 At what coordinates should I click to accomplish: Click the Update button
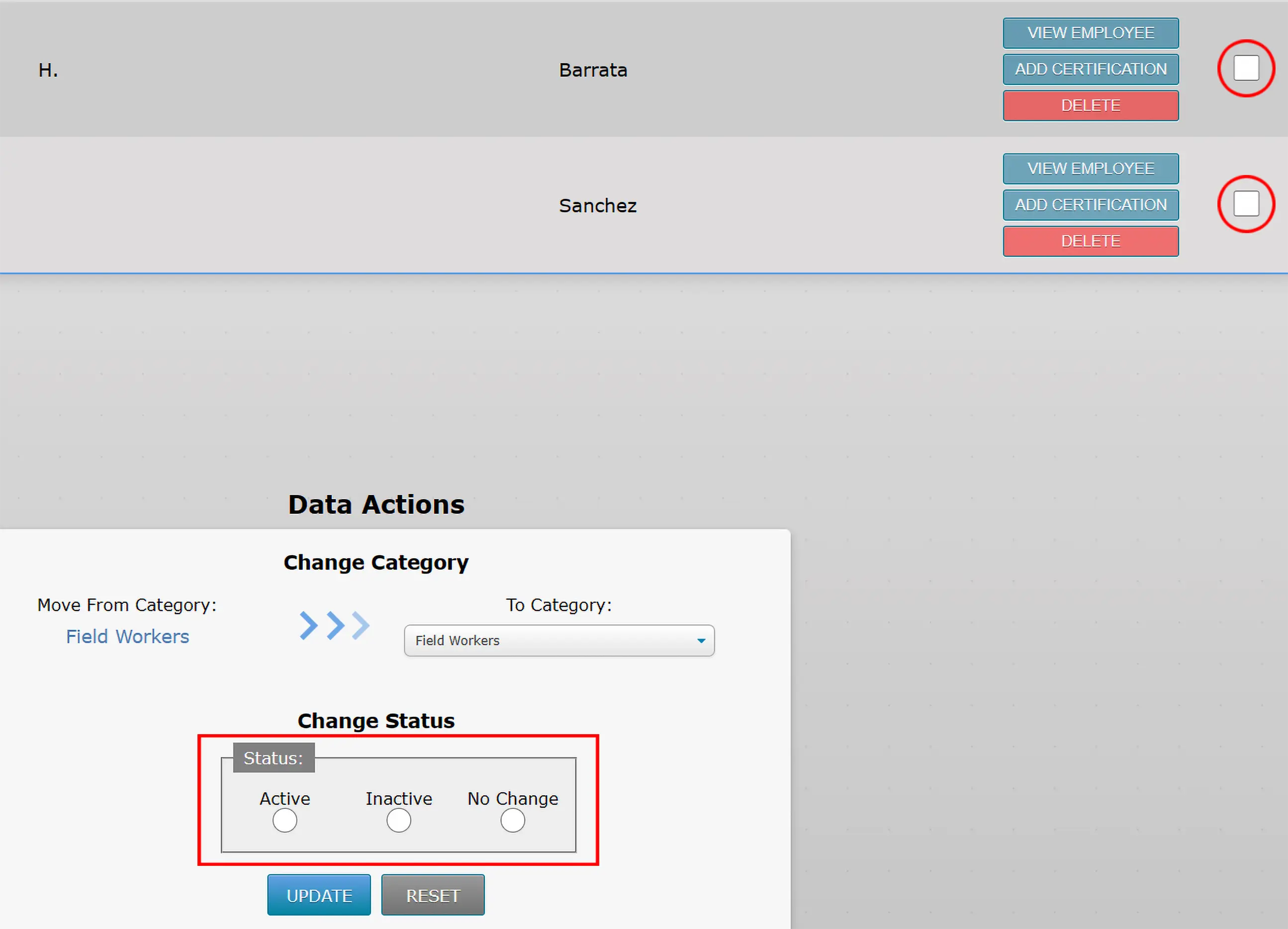pyautogui.click(x=319, y=895)
